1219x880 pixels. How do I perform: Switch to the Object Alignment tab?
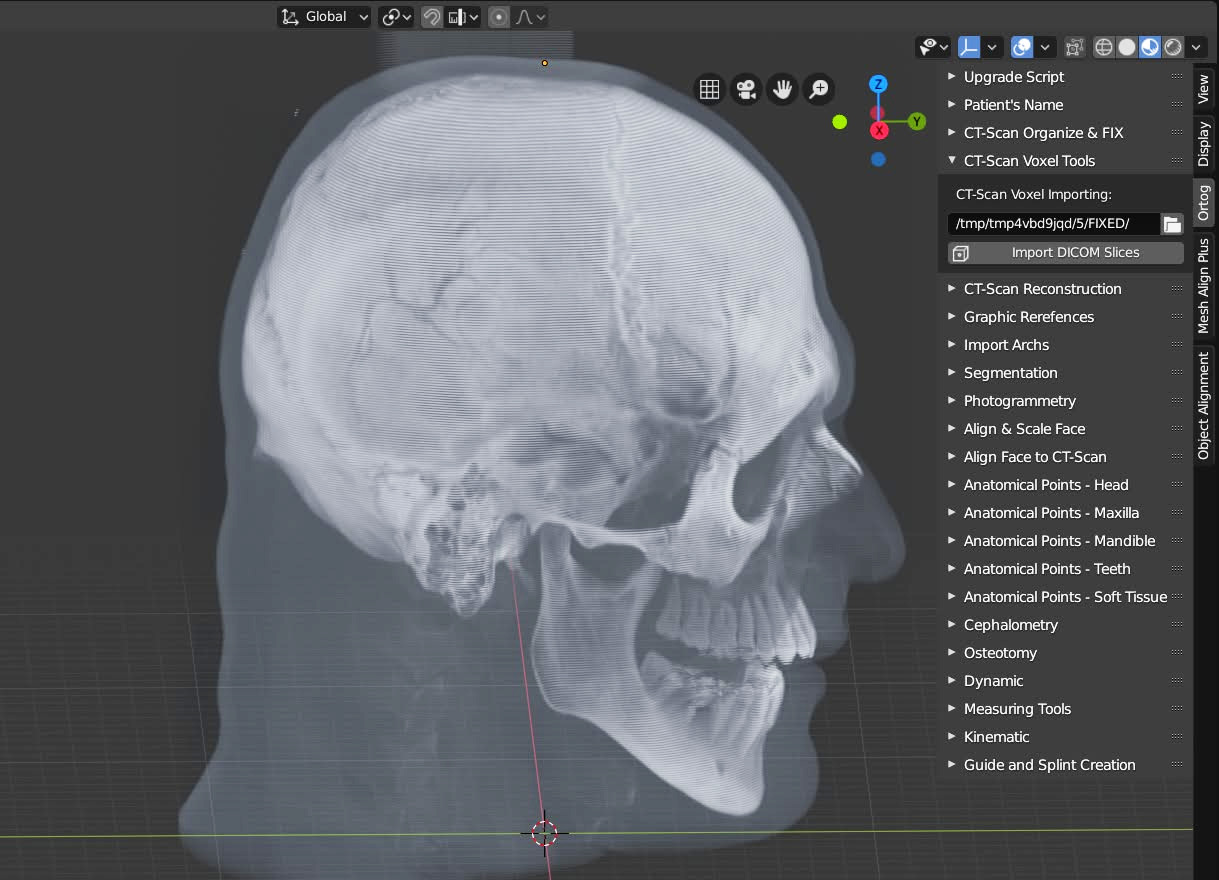(1204, 405)
